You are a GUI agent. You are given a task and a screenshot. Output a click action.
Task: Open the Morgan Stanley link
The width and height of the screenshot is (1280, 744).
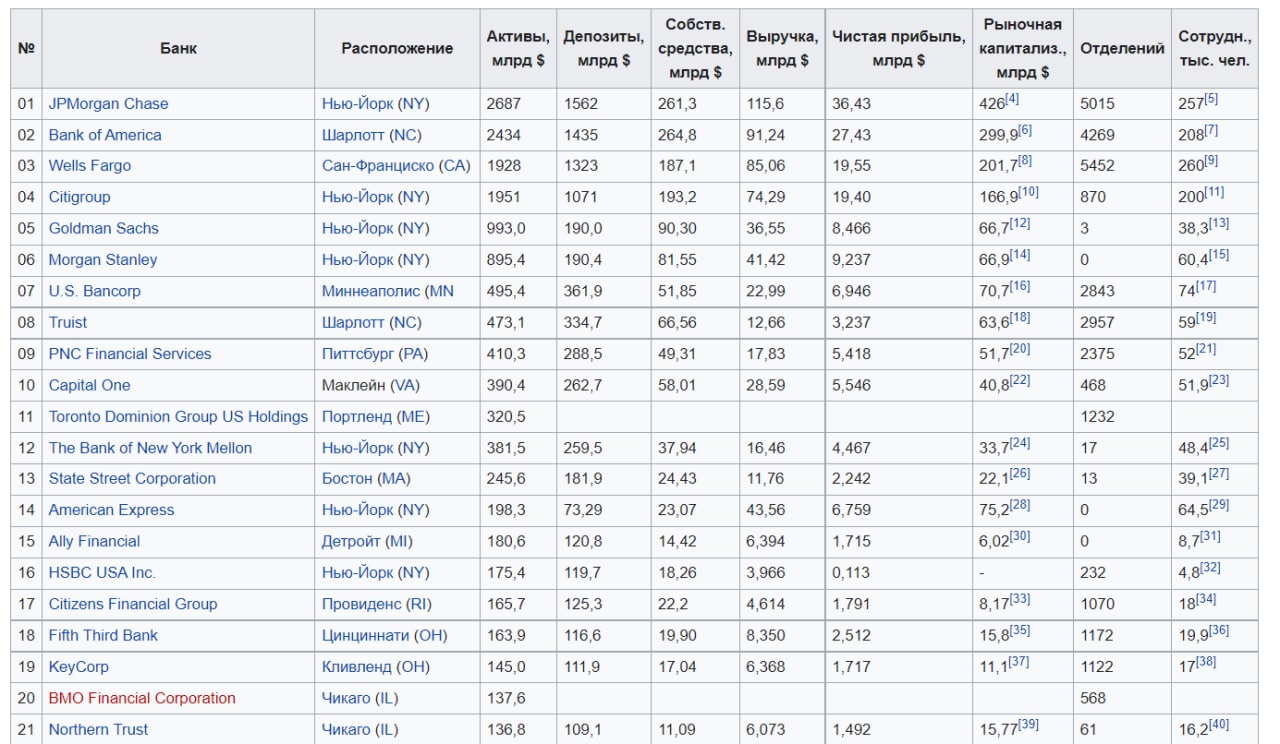coord(103,260)
